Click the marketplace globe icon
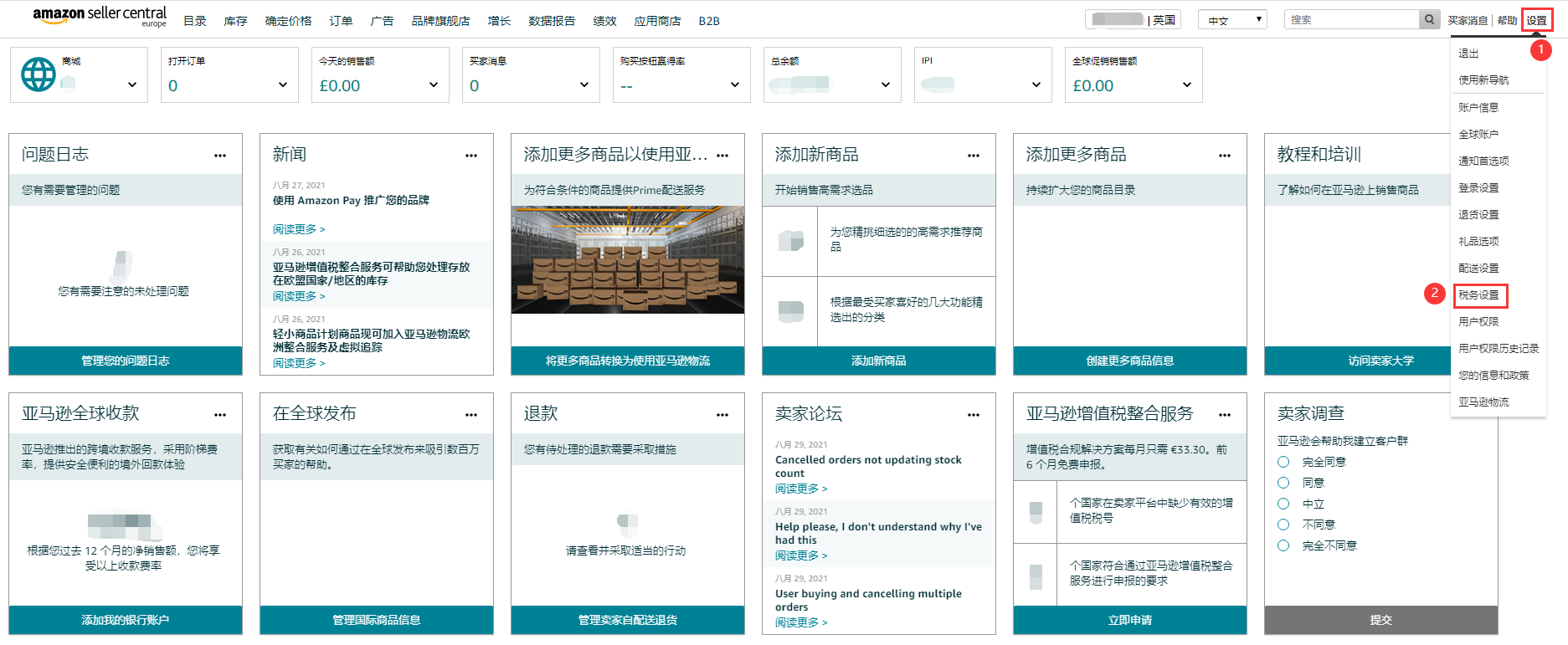The height and width of the screenshot is (645, 1568). (x=39, y=74)
